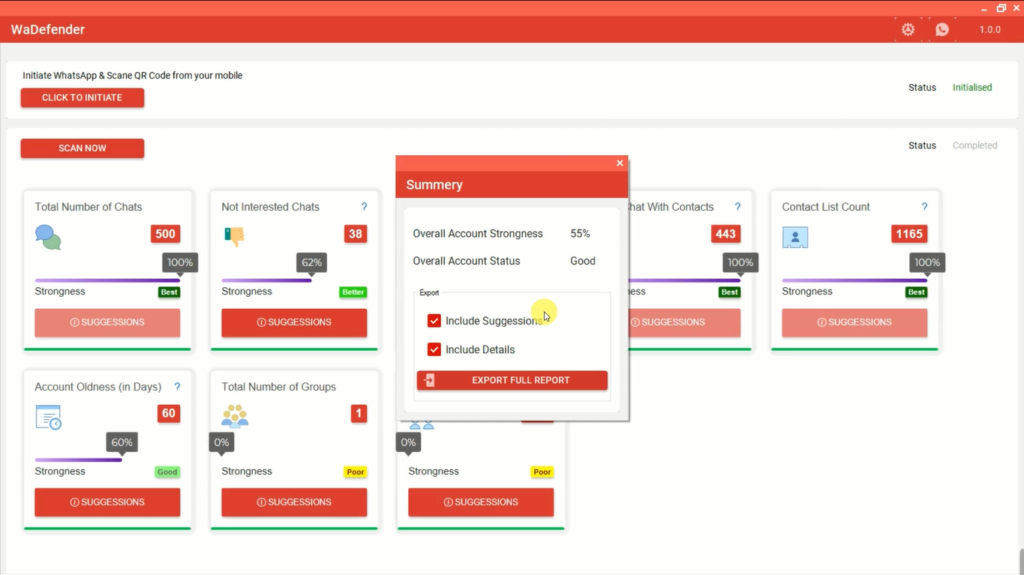1024x575 pixels.
Task: Open suggestions for Chat With Contacts
Action: tap(684, 322)
